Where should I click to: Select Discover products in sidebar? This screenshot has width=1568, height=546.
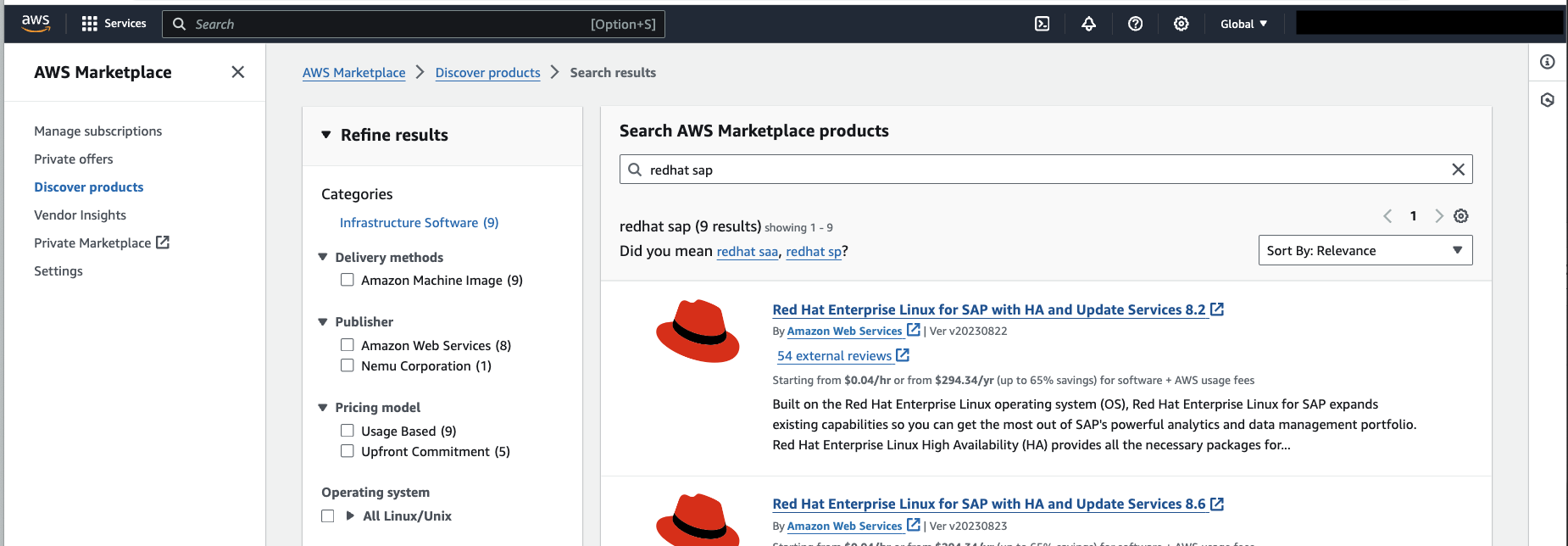[88, 187]
